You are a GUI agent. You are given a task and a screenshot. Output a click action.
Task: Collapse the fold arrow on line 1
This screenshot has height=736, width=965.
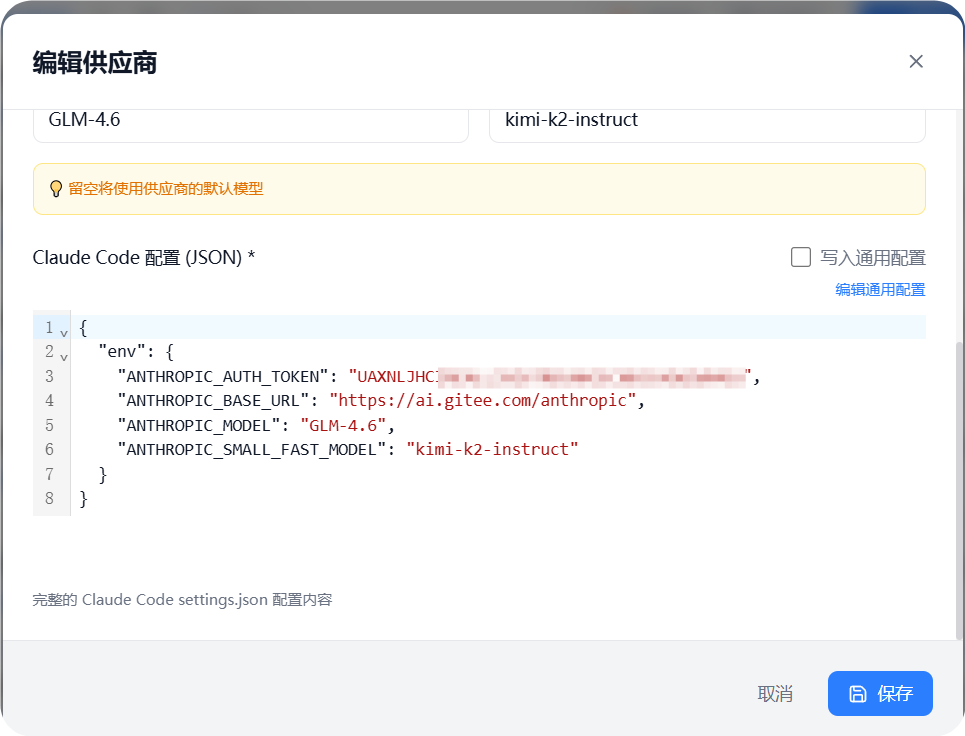click(x=64, y=333)
